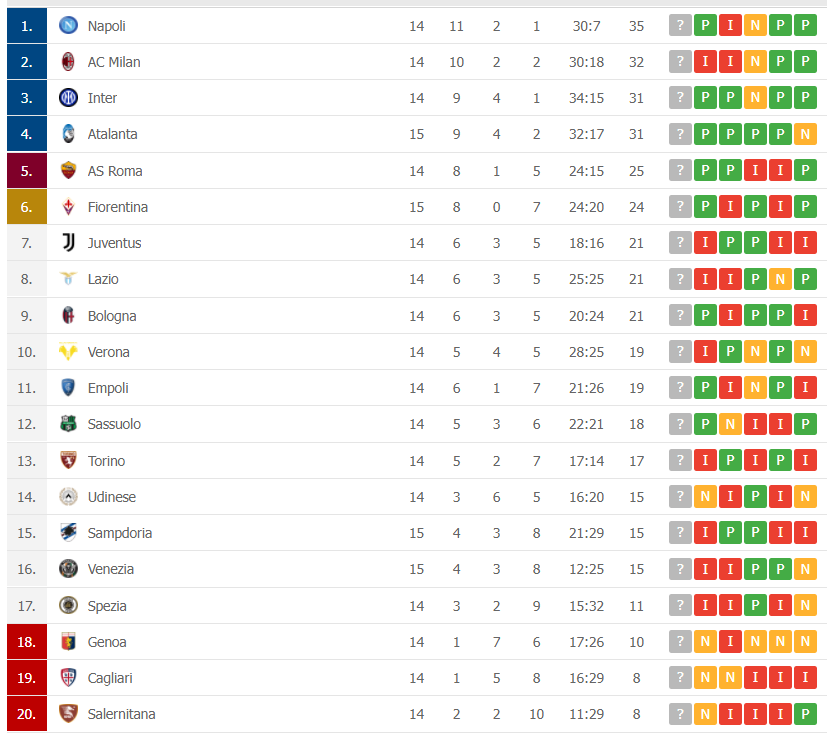Open the Salernitana team link

point(121,714)
